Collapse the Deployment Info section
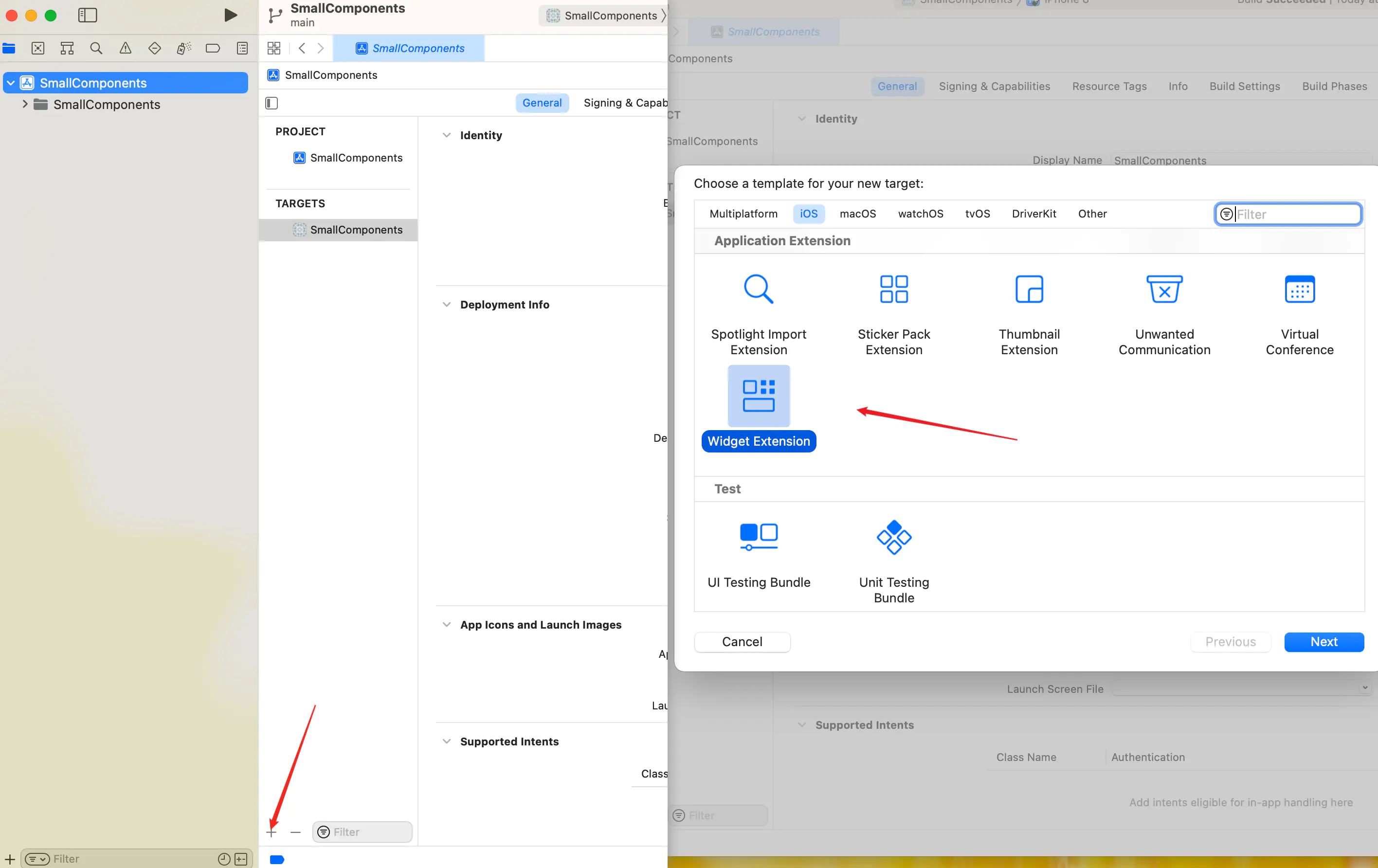 point(446,305)
